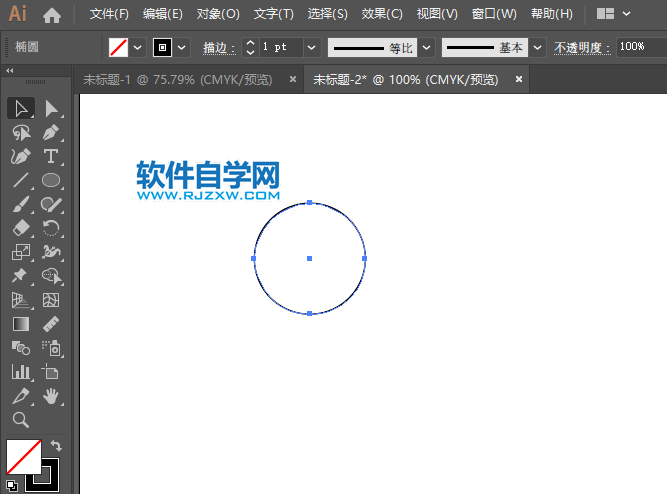
Task: Select the Ellipse tool
Action: tap(51, 180)
